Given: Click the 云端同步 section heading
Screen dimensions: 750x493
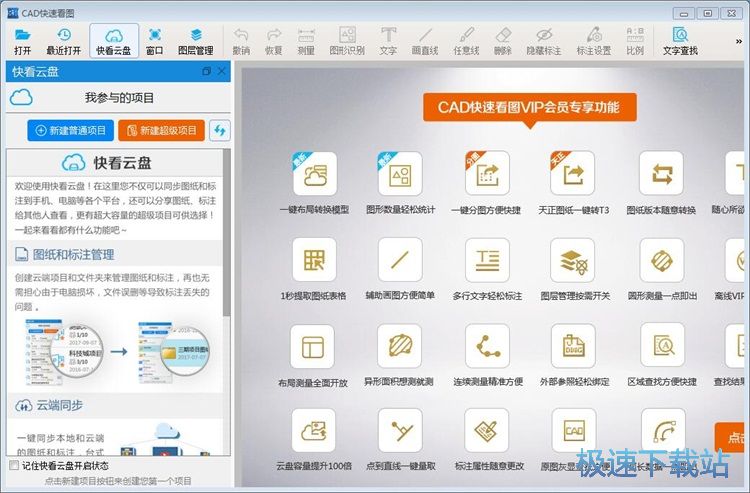Looking at the screenshot, I should point(59,405).
